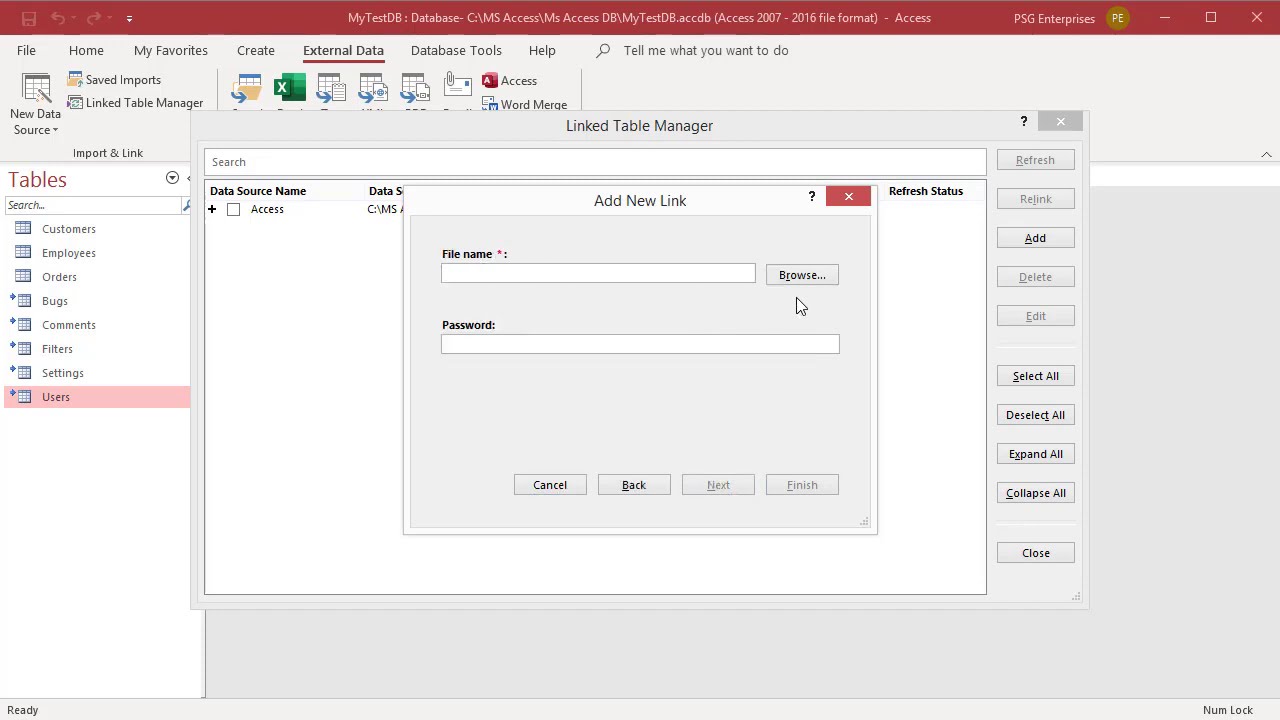Viewport: 1280px width, 720px height.
Task: Click the PDF or XPS export icon
Action: pos(415,90)
